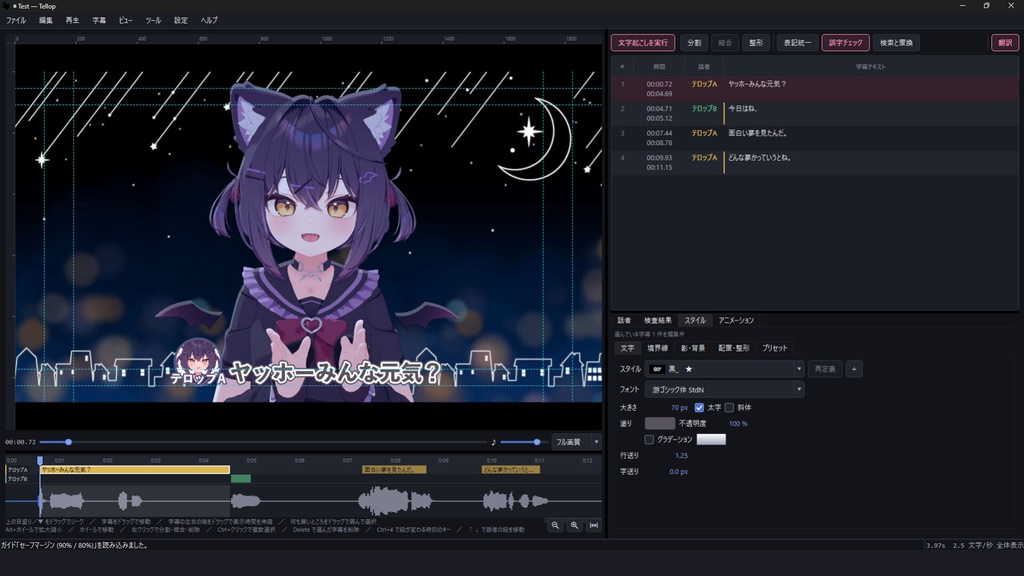Screen dimensions: 1024x576
Task: Click the 00:04.71 time cell
Action: coord(659,108)
